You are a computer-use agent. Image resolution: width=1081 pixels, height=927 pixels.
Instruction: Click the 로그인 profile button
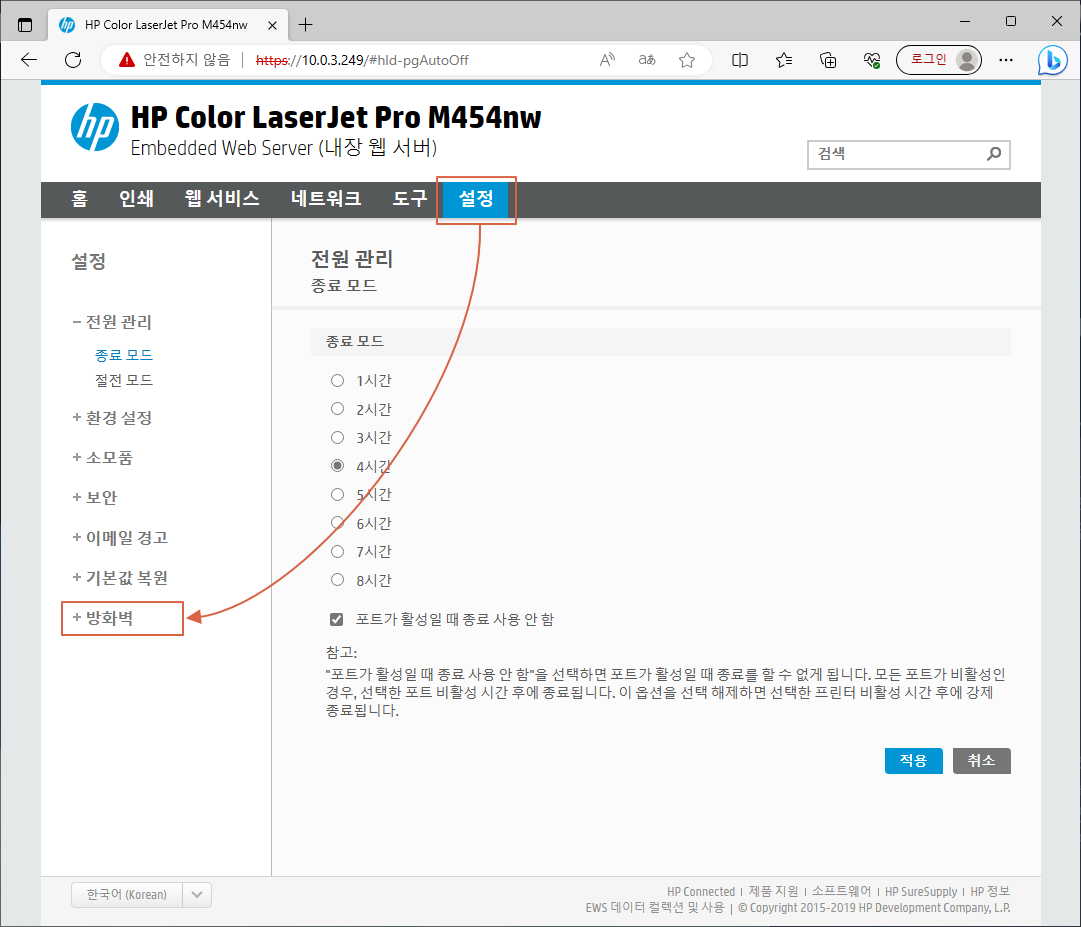(x=938, y=60)
